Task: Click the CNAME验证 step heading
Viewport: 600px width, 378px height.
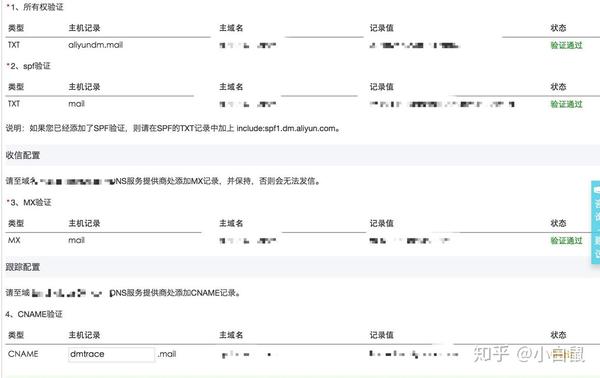Action: (x=34, y=314)
